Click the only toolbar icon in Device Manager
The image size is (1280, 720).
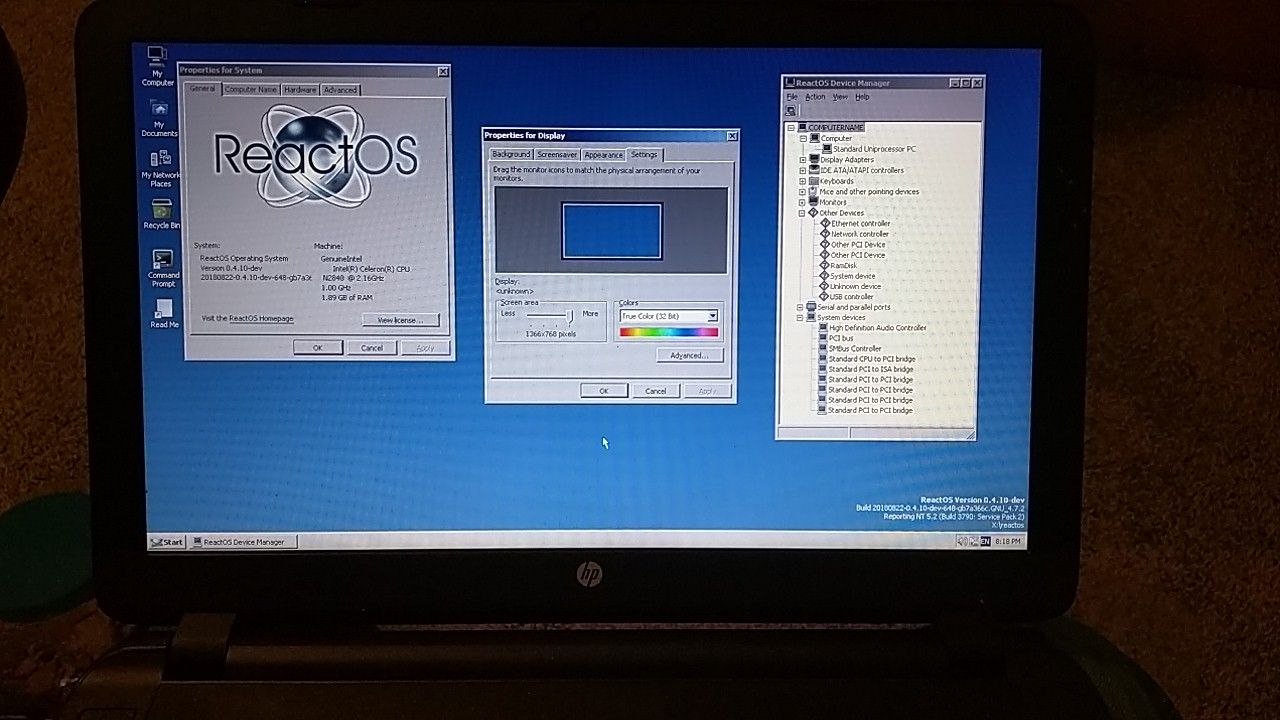(791, 111)
